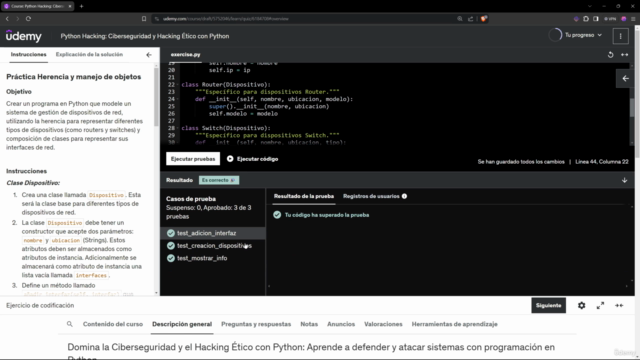
Task: Click the Siguiente button
Action: tap(549, 305)
